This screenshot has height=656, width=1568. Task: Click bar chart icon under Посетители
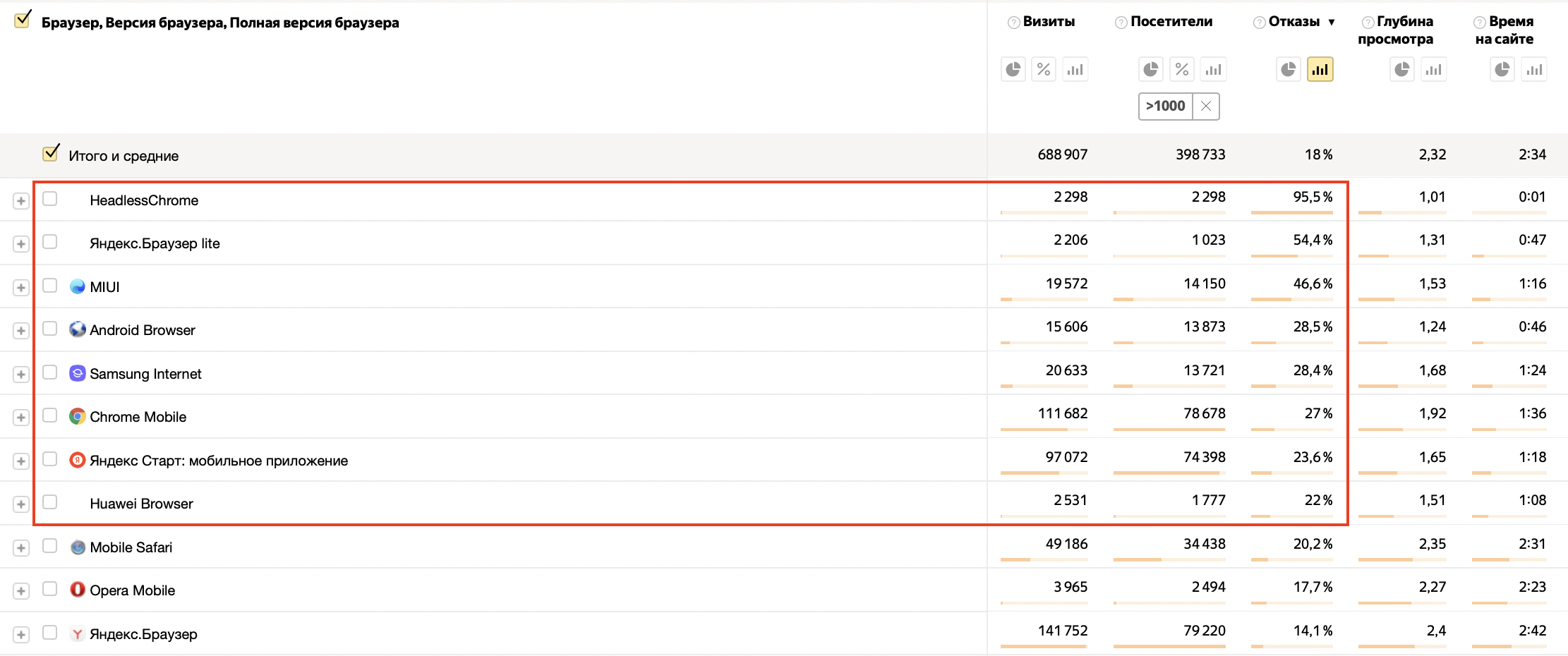point(1213,69)
